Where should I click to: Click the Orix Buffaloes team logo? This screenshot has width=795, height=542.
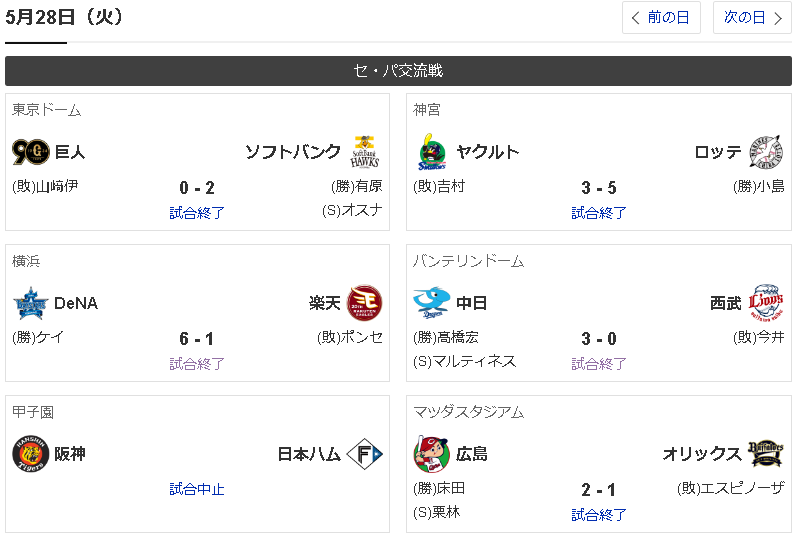point(766,454)
